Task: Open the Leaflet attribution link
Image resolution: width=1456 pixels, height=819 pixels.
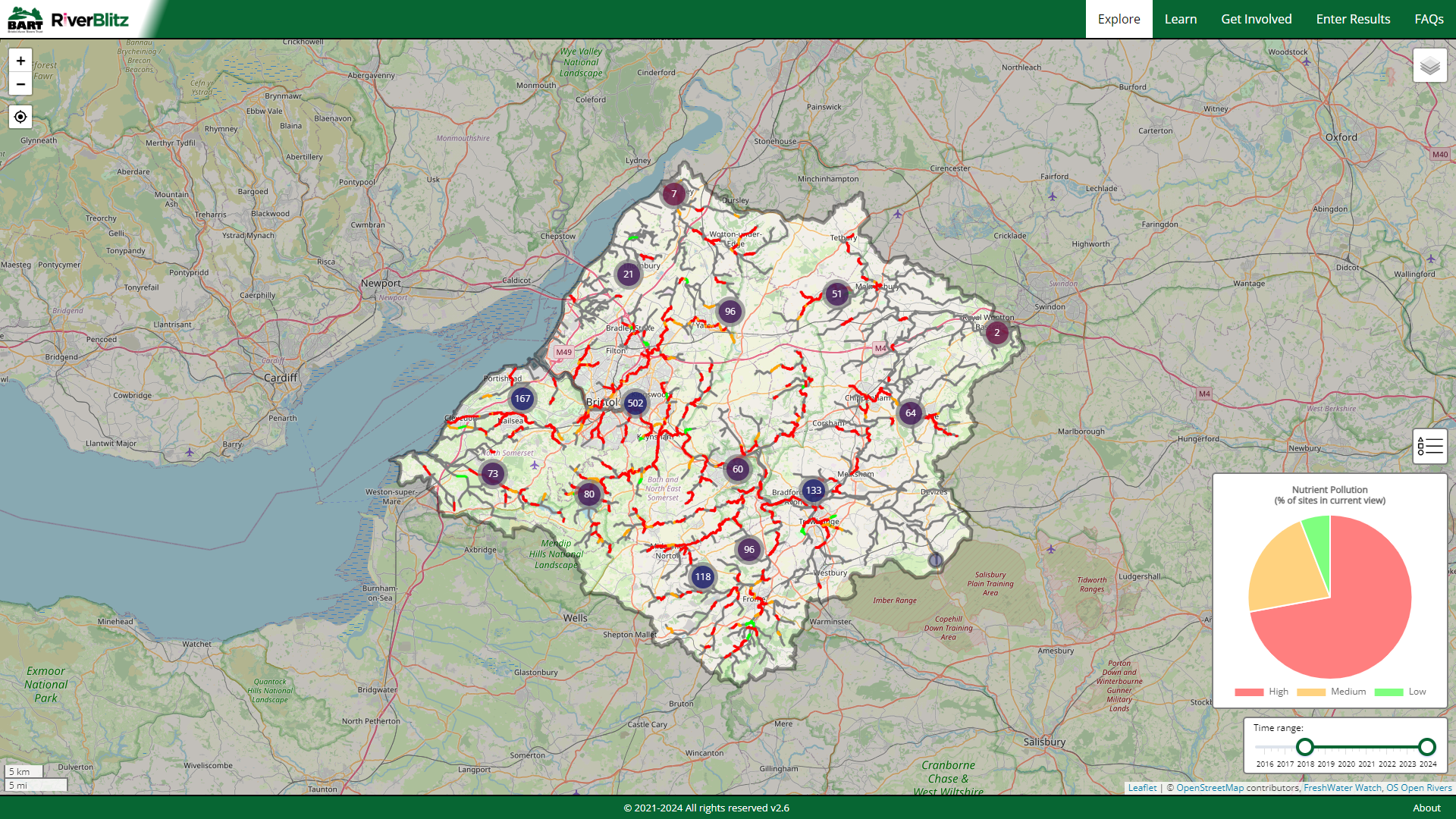Action: 1143,788
